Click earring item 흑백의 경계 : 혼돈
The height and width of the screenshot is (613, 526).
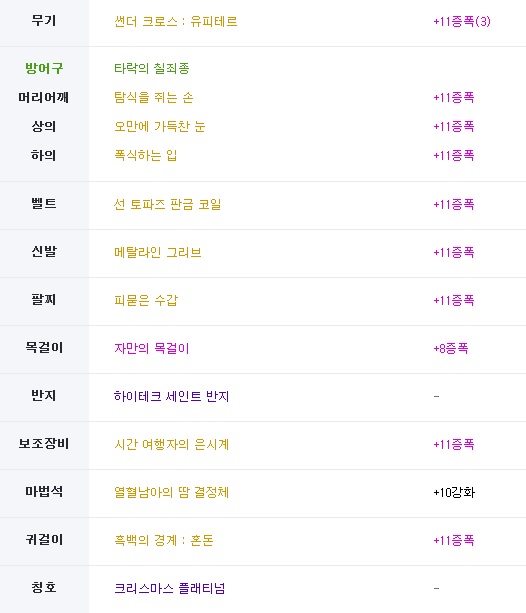point(163,540)
